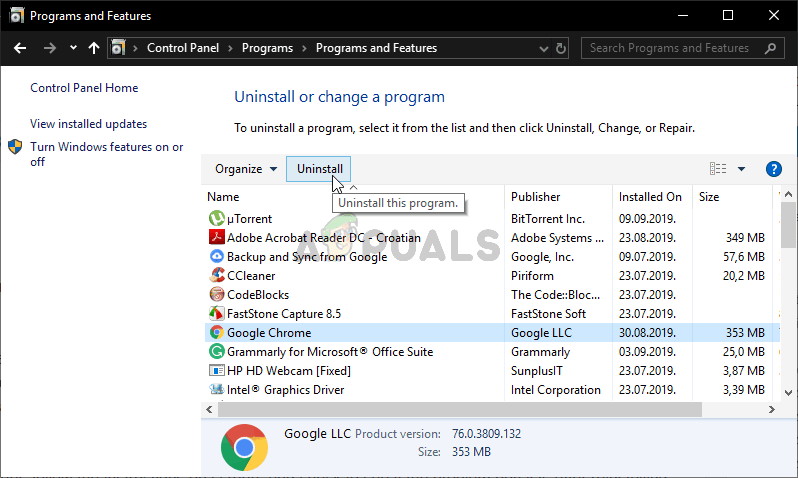Select the Grammarly icon in list
The height and width of the screenshot is (478, 798).
[217, 351]
